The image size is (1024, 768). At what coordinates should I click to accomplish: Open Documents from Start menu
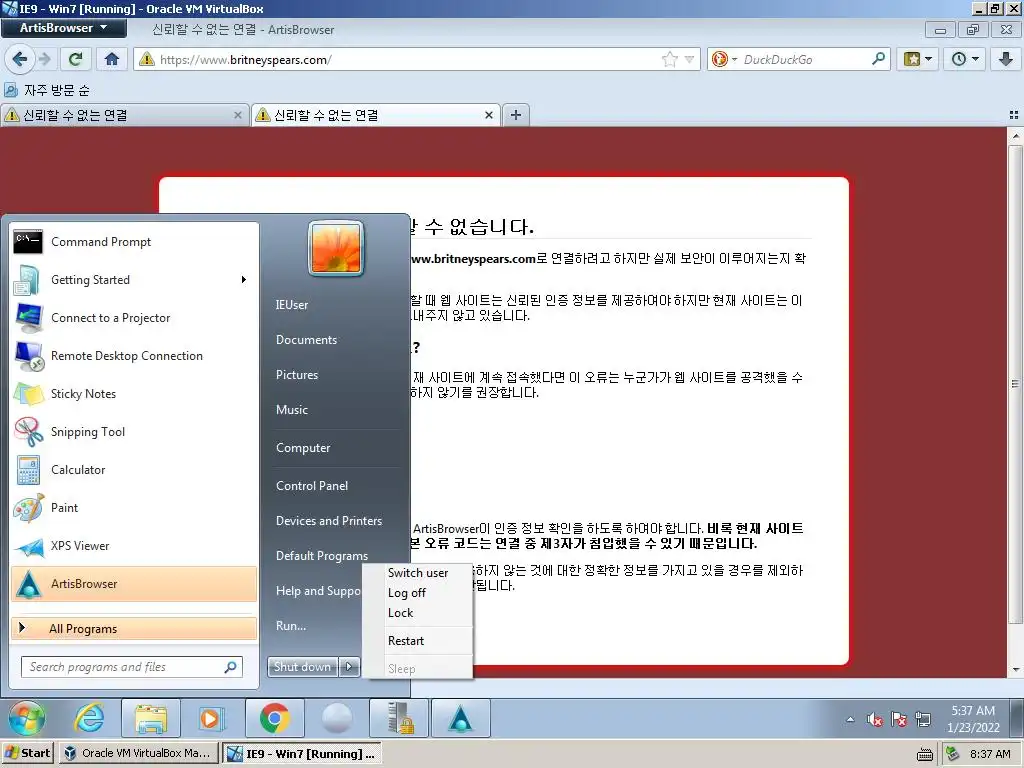pos(306,340)
